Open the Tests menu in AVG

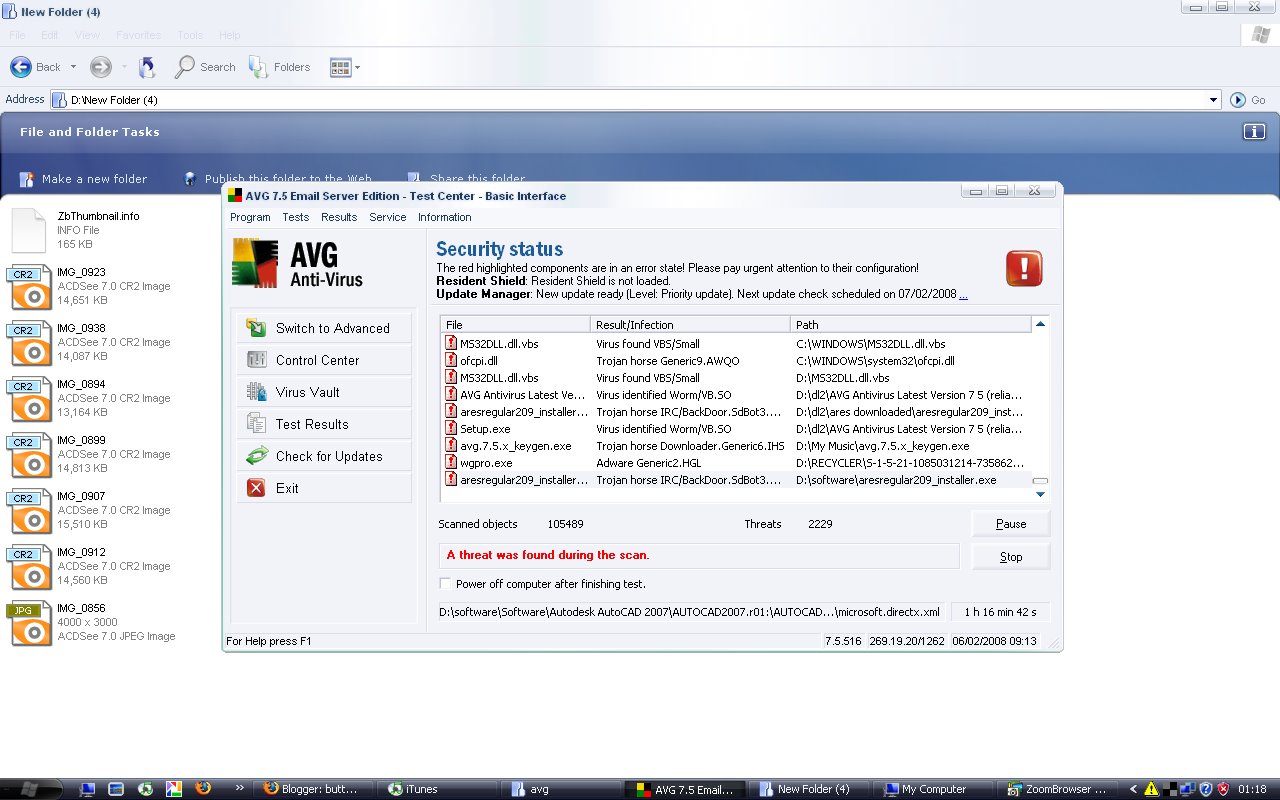(x=296, y=217)
